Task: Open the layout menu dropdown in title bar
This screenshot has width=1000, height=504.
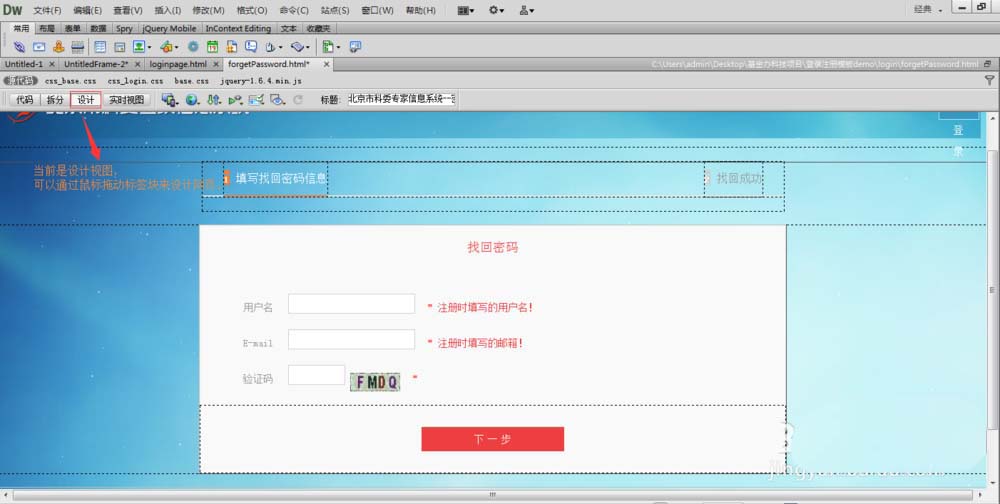Action: click(466, 10)
